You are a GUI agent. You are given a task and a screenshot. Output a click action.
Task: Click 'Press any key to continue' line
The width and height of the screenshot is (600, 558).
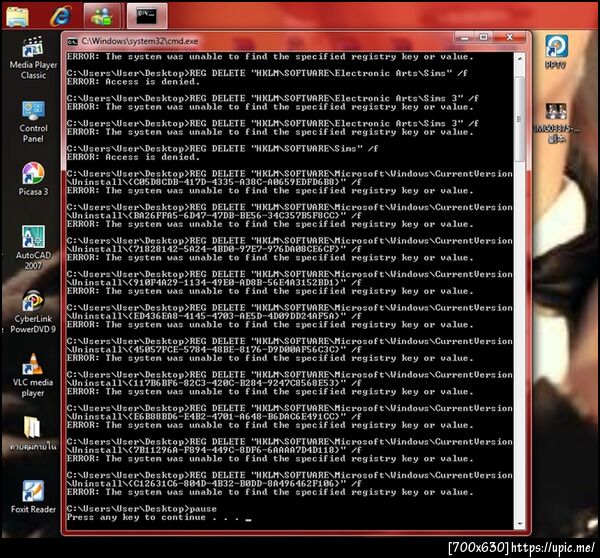[x=159, y=518]
